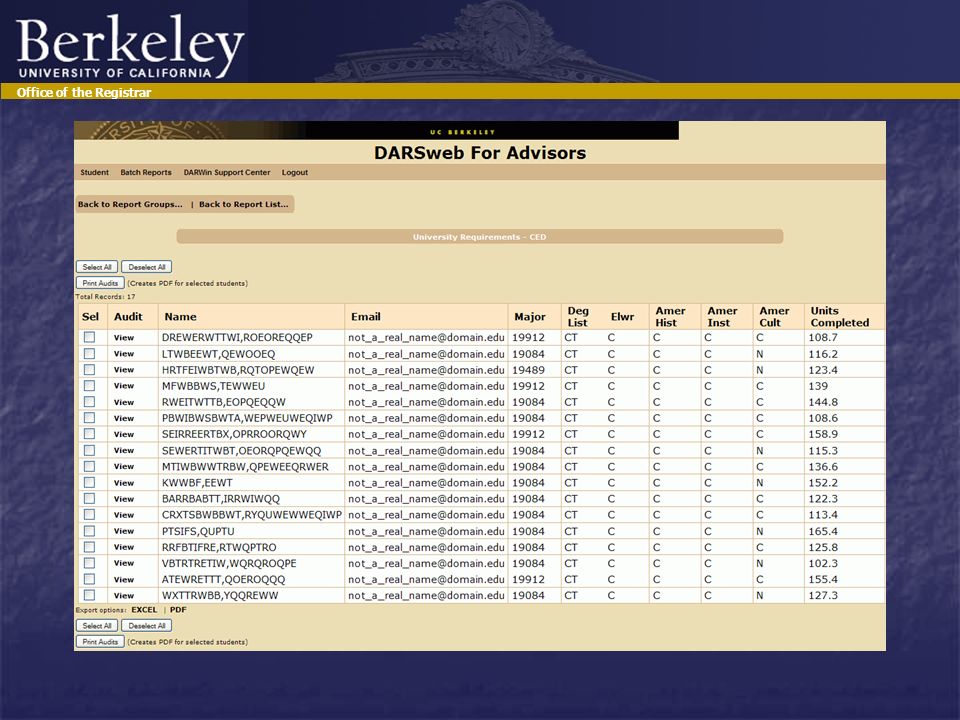Check the box for PTSIFS,QUPTU
Viewport: 960px width, 720px height.
click(89, 531)
